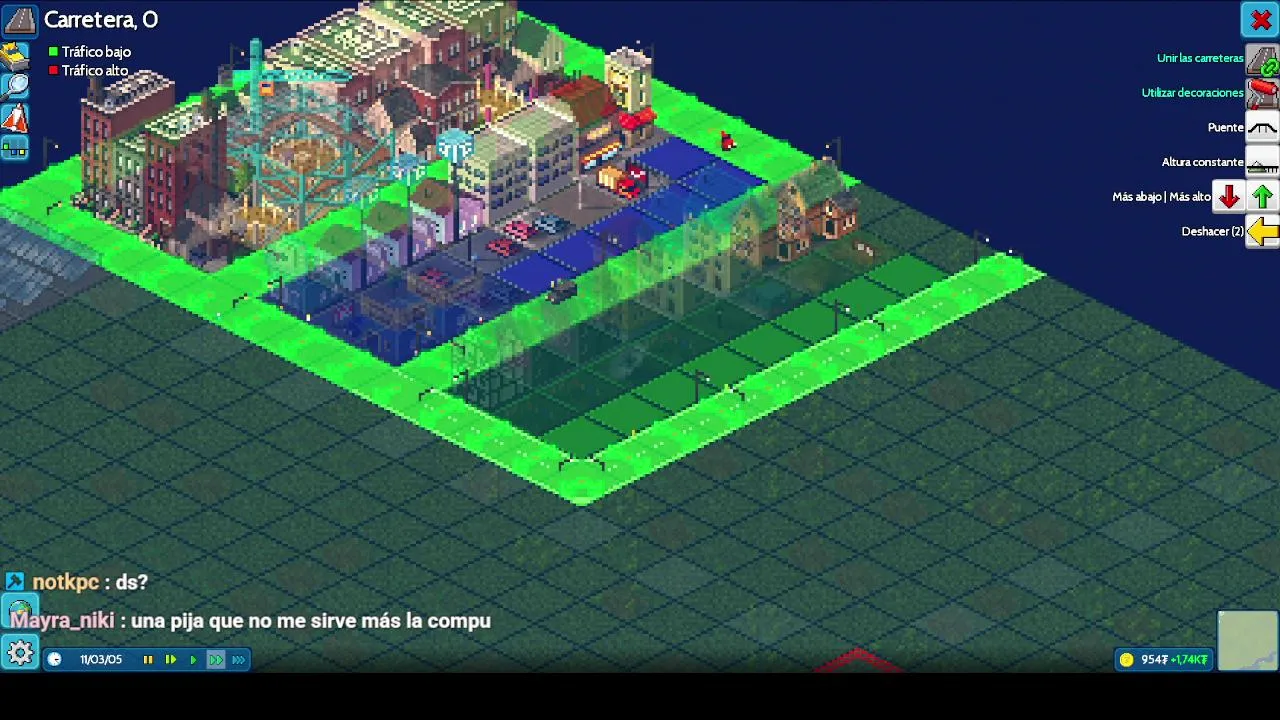Screen dimensions: 1280x720
Task: Open the taxi vehicle tool
Action: coord(15,55)
